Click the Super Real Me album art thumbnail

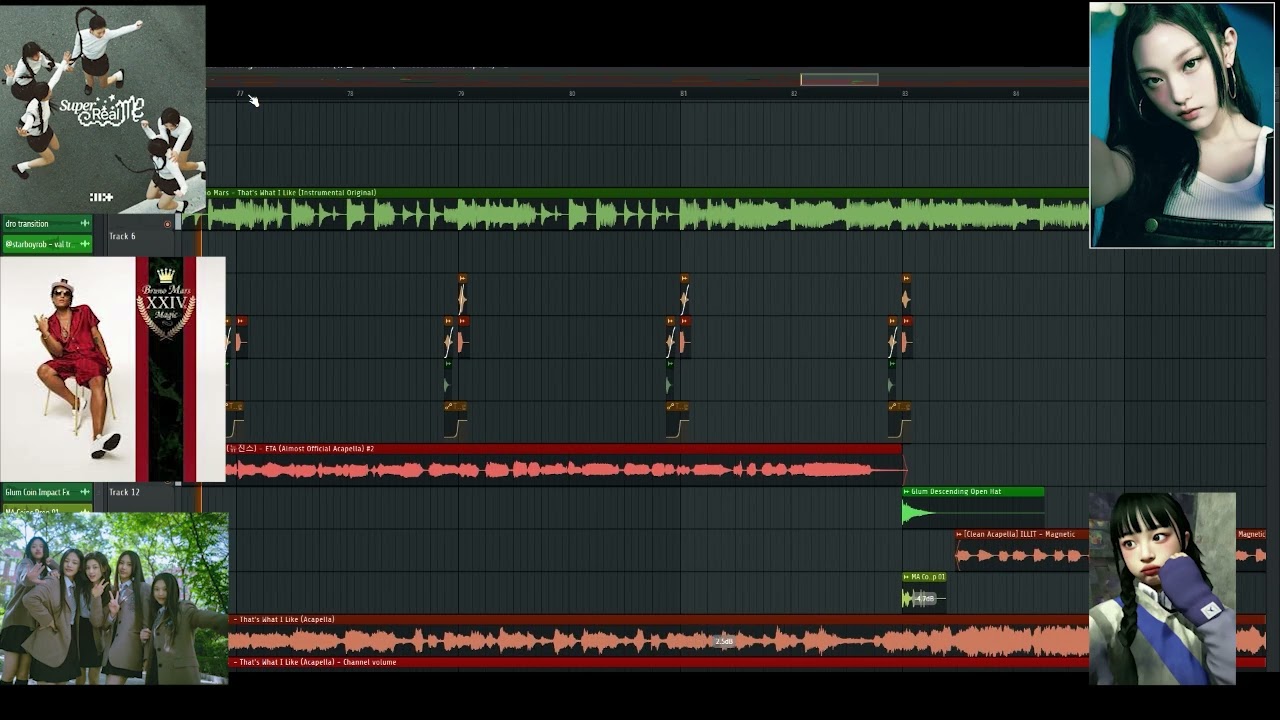103,109
